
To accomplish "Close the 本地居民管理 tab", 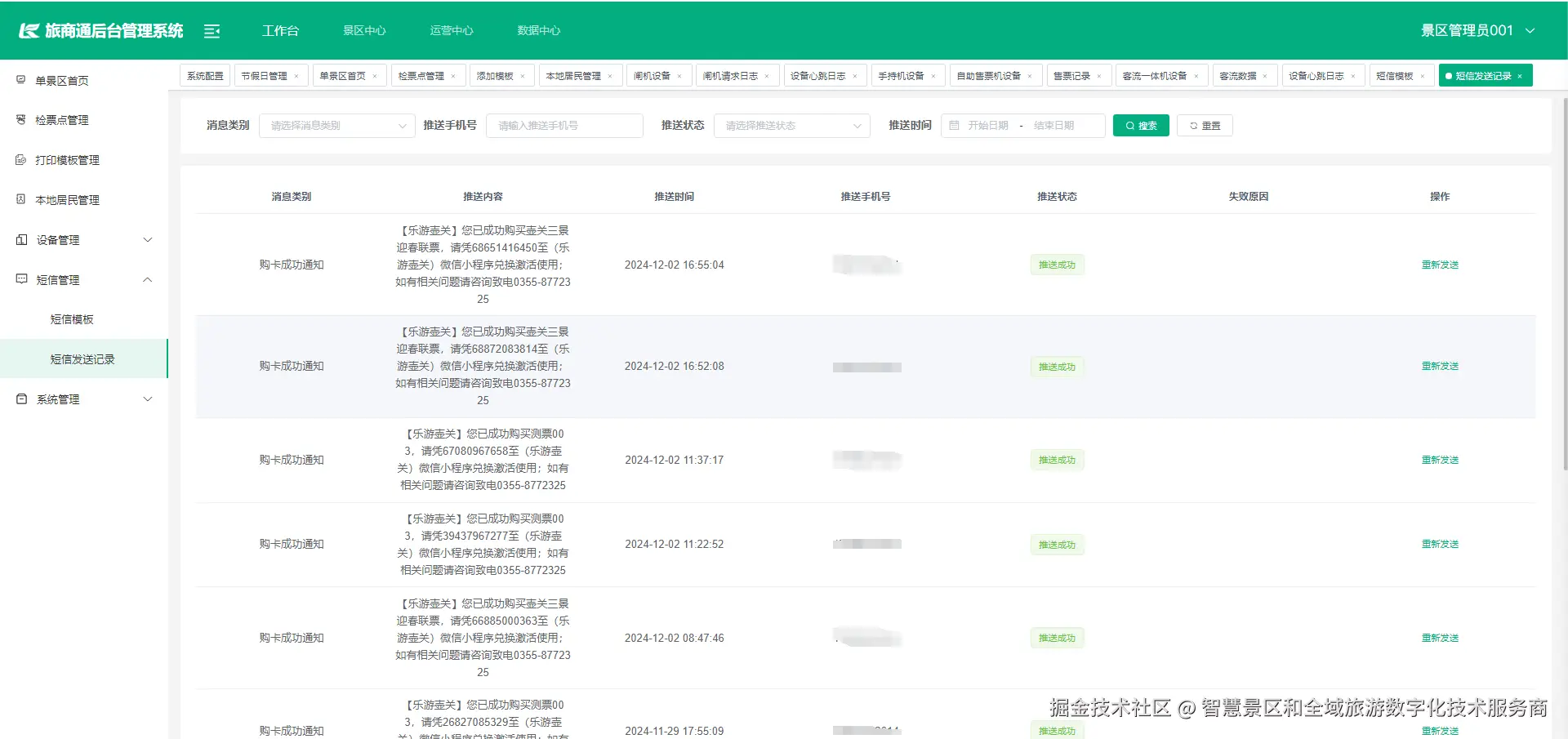I will pyautogui.click(x=610, y=76).
